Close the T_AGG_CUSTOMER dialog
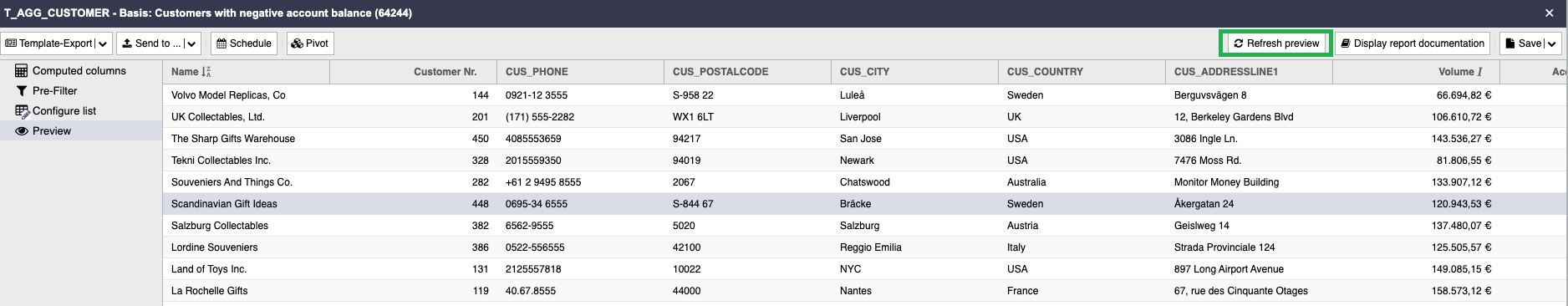This screenshot has width=1568, height=306. point(1550,13)
